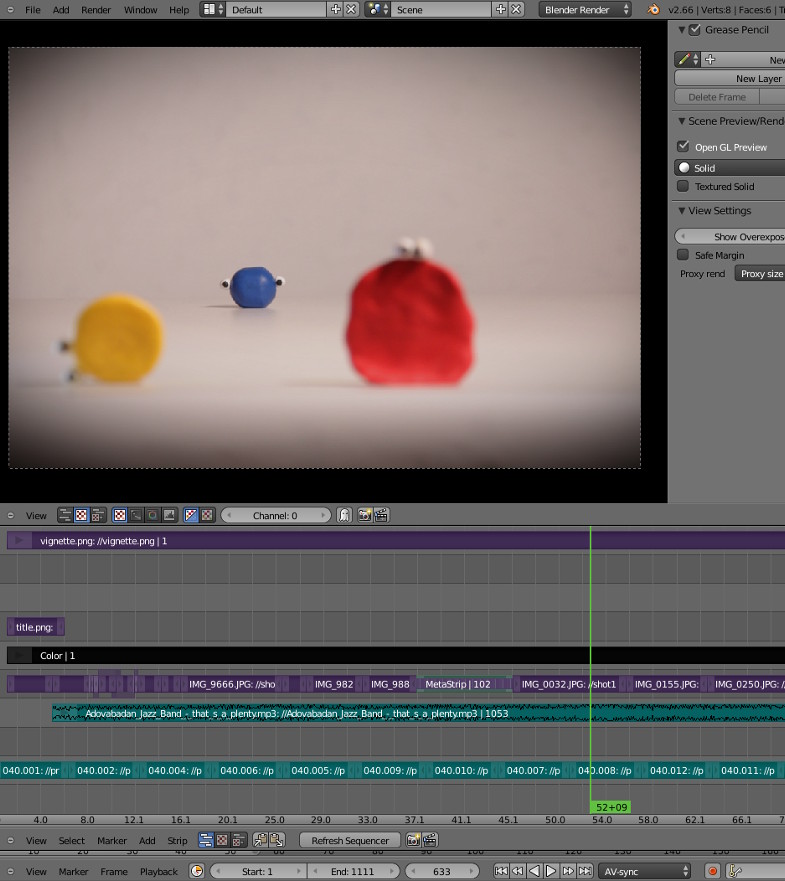This screenshot has height=881, width=785.
Task: Open the screen layout browse dropdown
Action: click(x=213, y=10)
